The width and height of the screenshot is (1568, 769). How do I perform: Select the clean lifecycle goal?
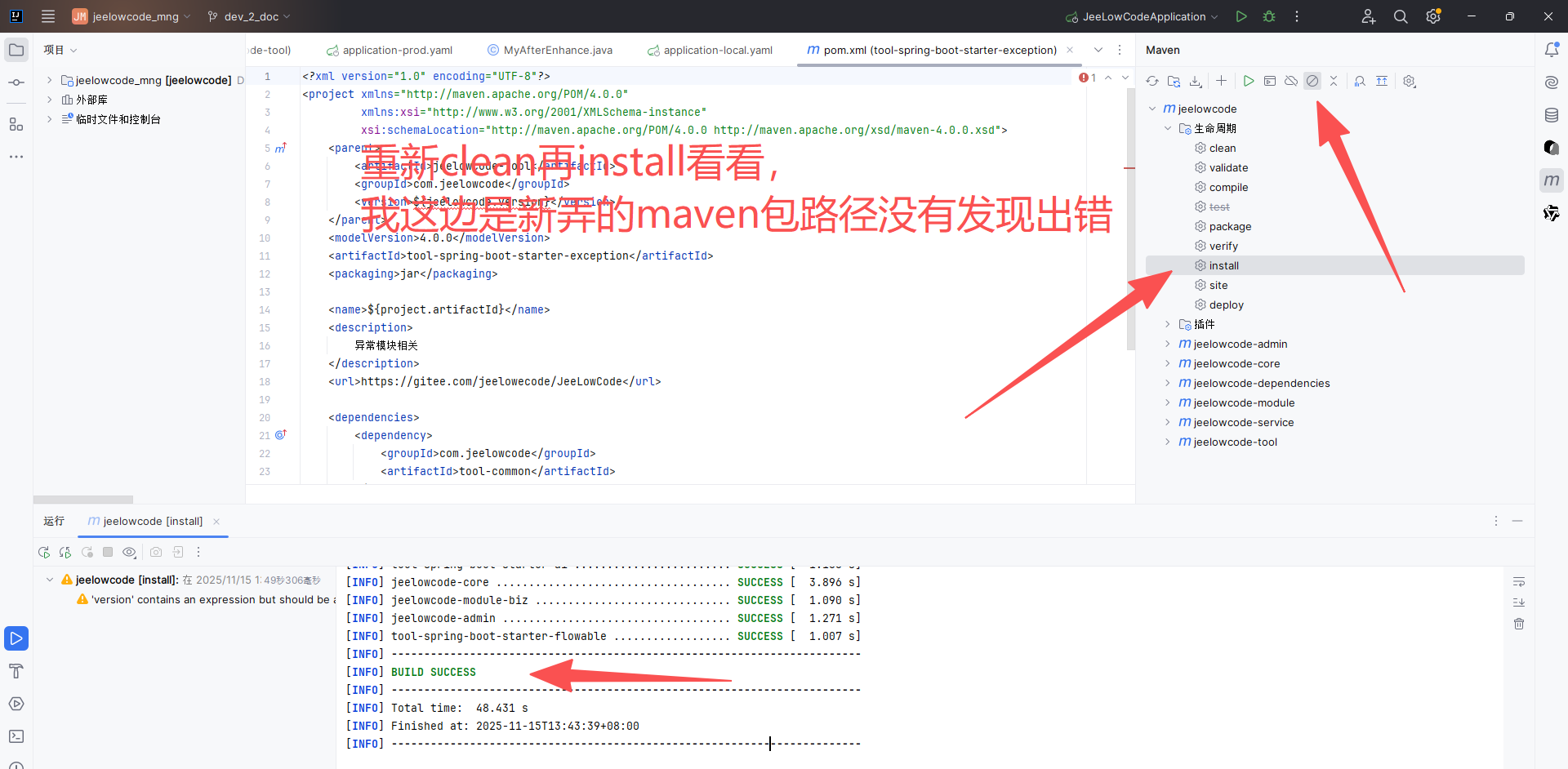click(x=1222, y=148)
